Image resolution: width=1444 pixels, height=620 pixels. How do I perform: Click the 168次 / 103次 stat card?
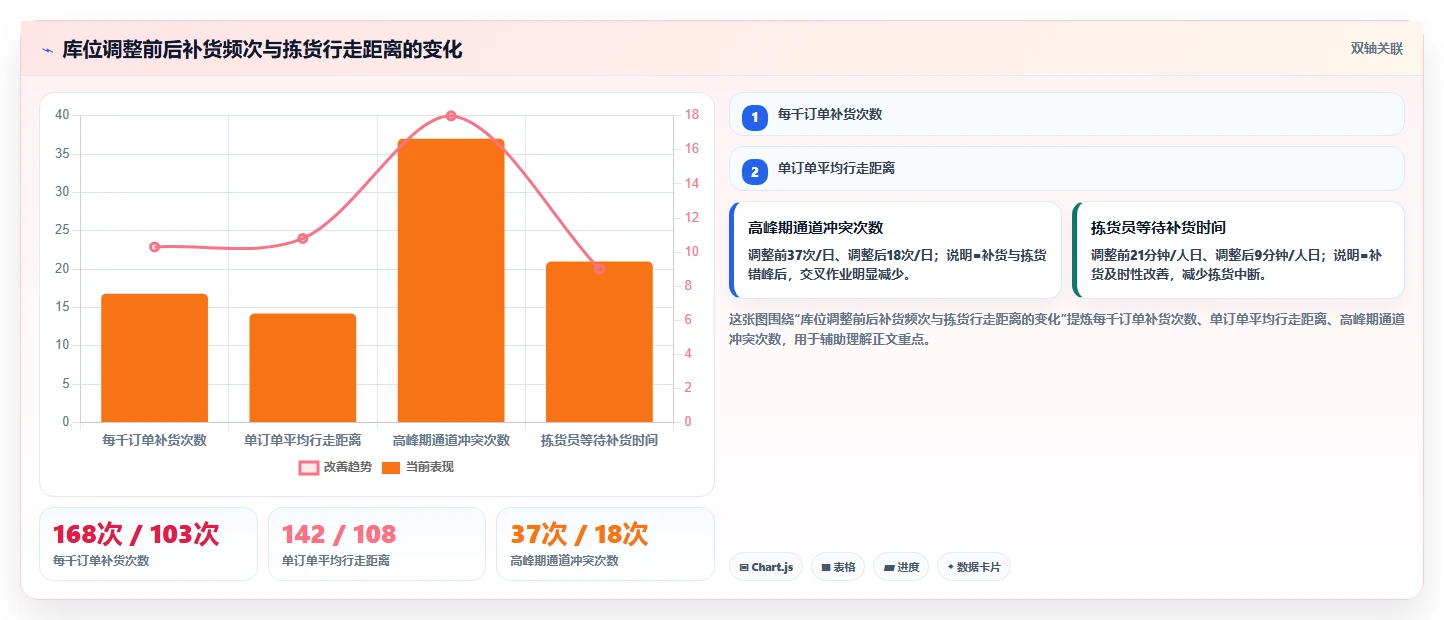click(x=148, y=544)
